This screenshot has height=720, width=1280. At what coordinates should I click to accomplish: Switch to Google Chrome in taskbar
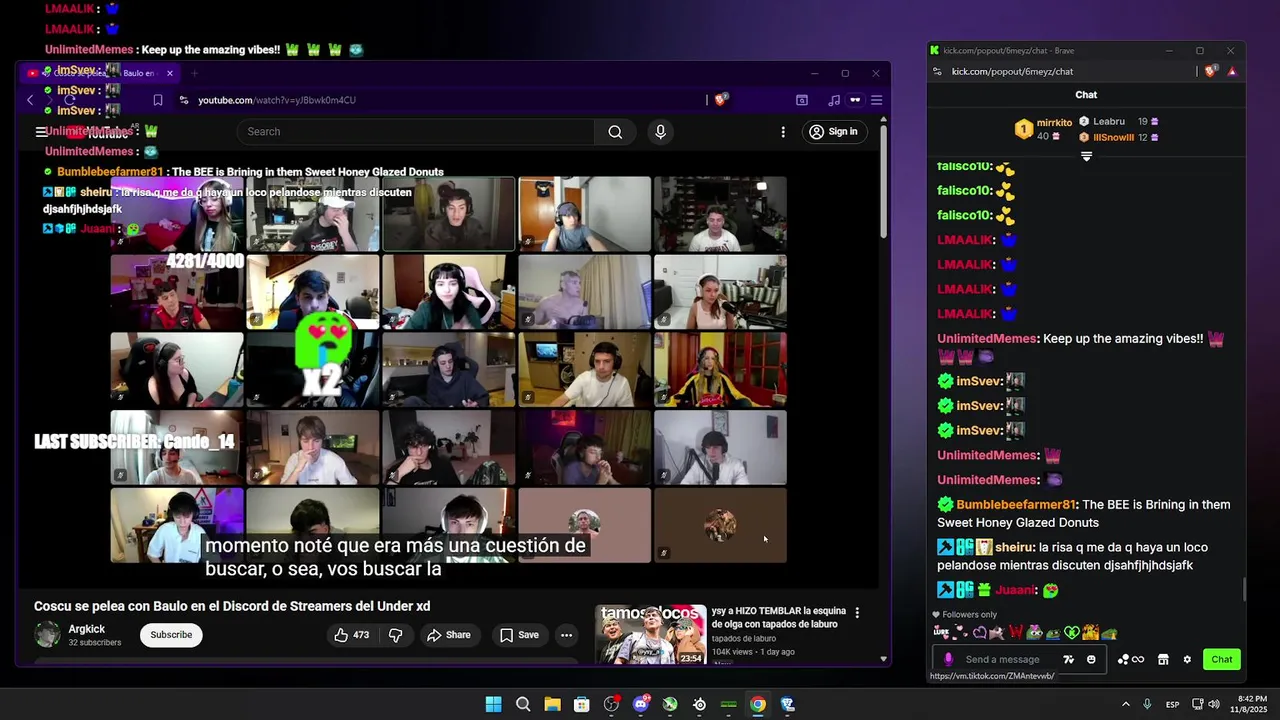(x=758, y=704)
